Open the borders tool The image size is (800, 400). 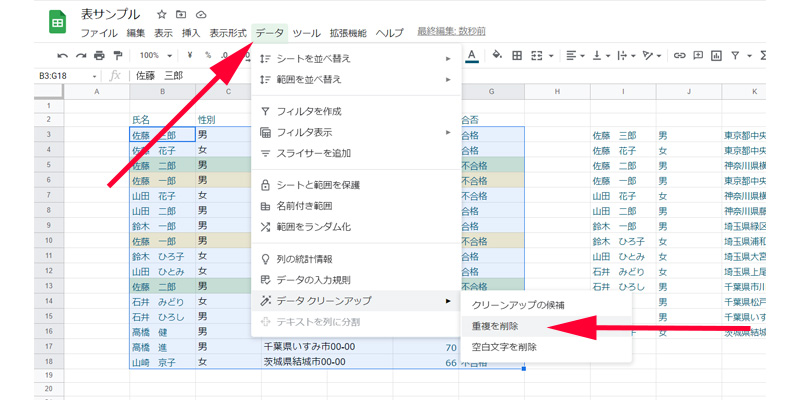(517, 55)
